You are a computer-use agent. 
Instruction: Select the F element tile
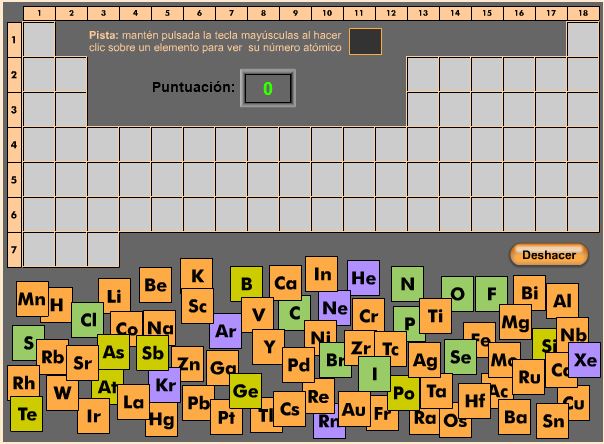491,293
